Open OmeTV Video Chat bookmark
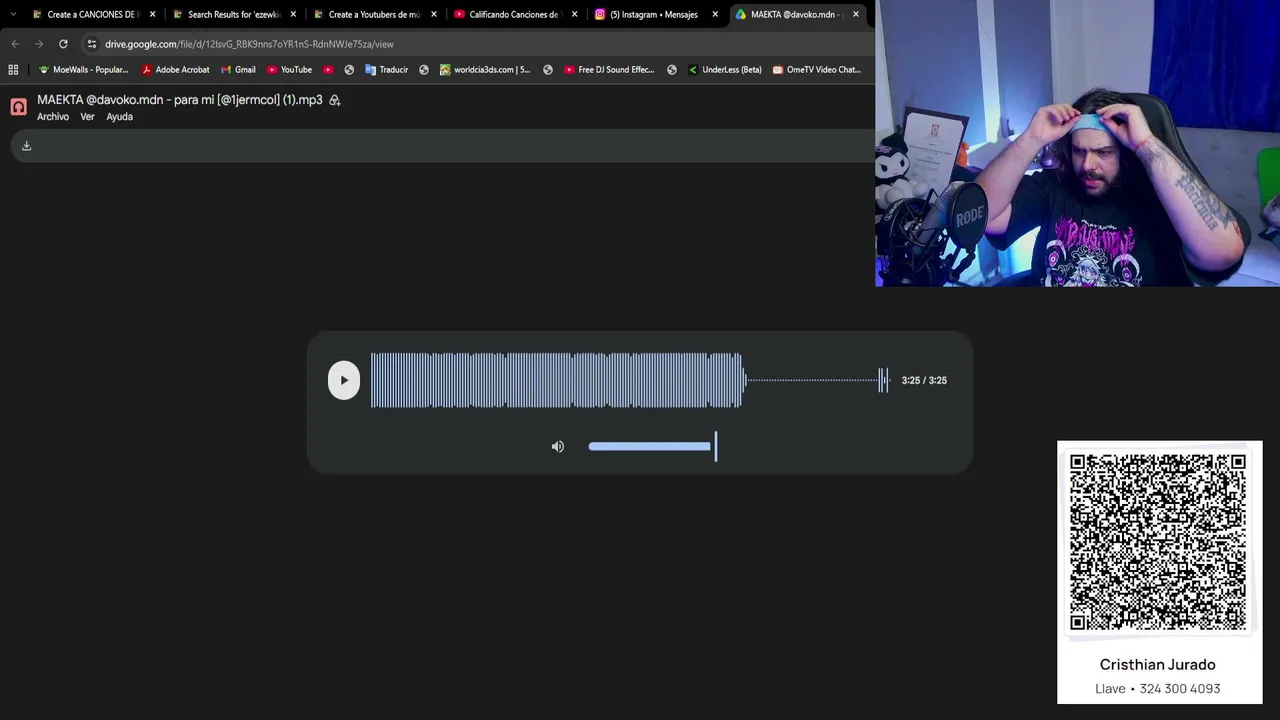The image size is (1280, 720). coord(816,70)
